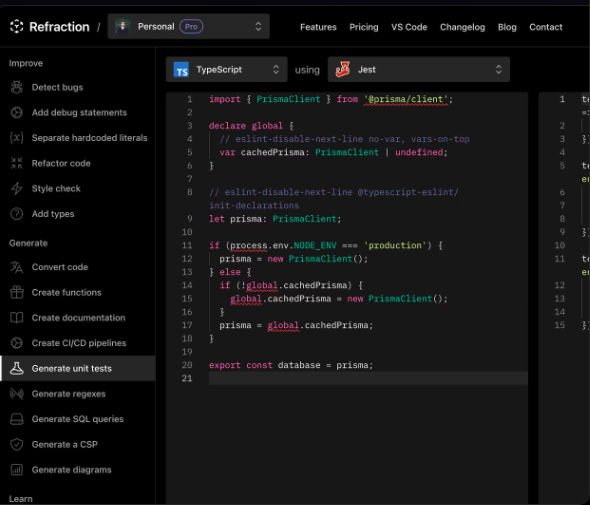Click the Detect bugs icon
The width and height of the screenshot is (590, 505).
pyautogui.click(x=17, y=87)
